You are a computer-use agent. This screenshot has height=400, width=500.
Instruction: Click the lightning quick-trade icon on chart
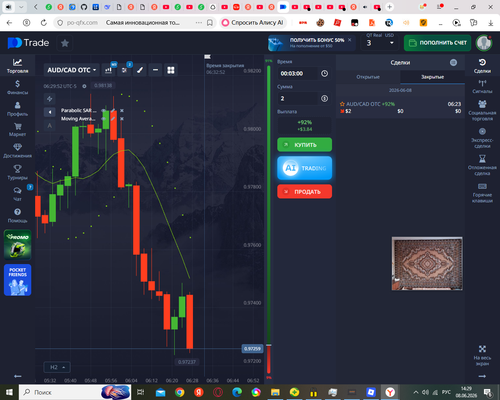pos(49,99)
